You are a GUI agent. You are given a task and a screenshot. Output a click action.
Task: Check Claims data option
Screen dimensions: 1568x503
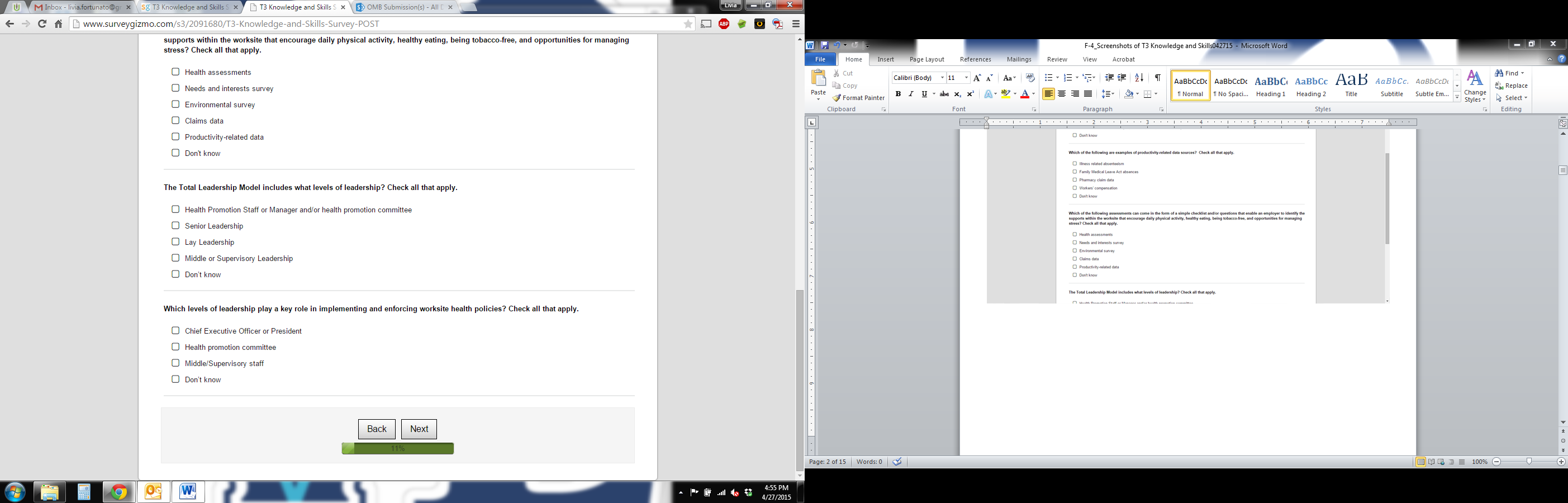[175, 121]
